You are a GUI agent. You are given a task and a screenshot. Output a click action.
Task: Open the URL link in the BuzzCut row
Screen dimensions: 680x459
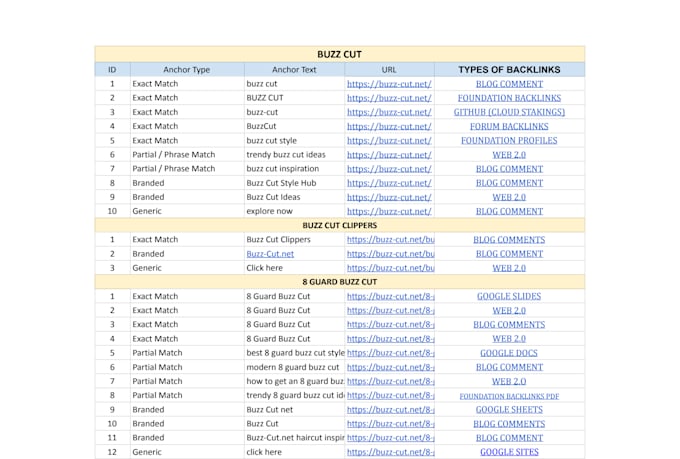(x=389, y=126)
